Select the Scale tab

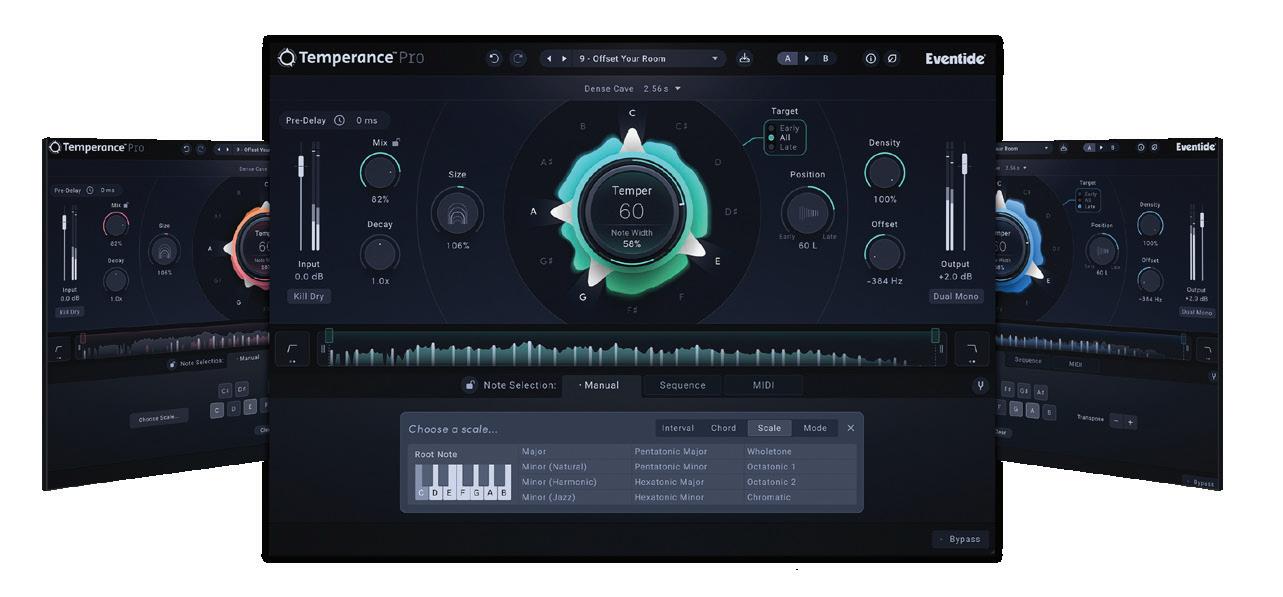click(769, 428)
